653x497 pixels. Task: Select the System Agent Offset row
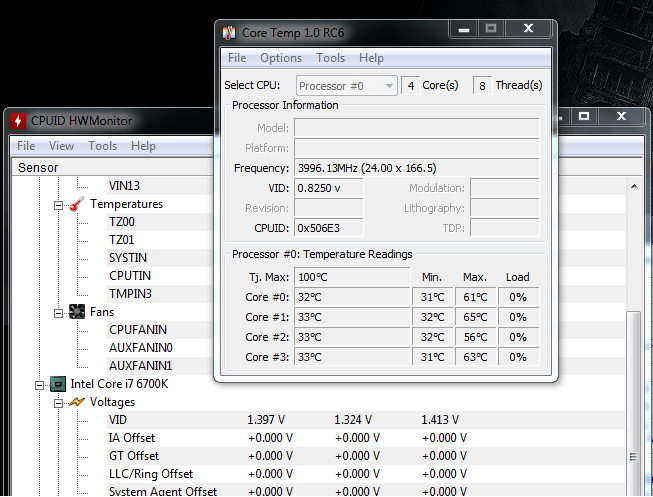pos(366,490)
